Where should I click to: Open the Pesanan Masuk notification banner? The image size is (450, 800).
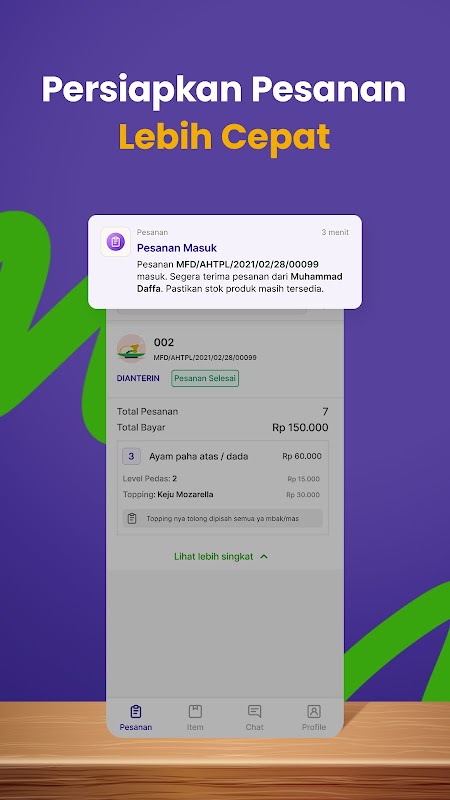tap(225, 262)
